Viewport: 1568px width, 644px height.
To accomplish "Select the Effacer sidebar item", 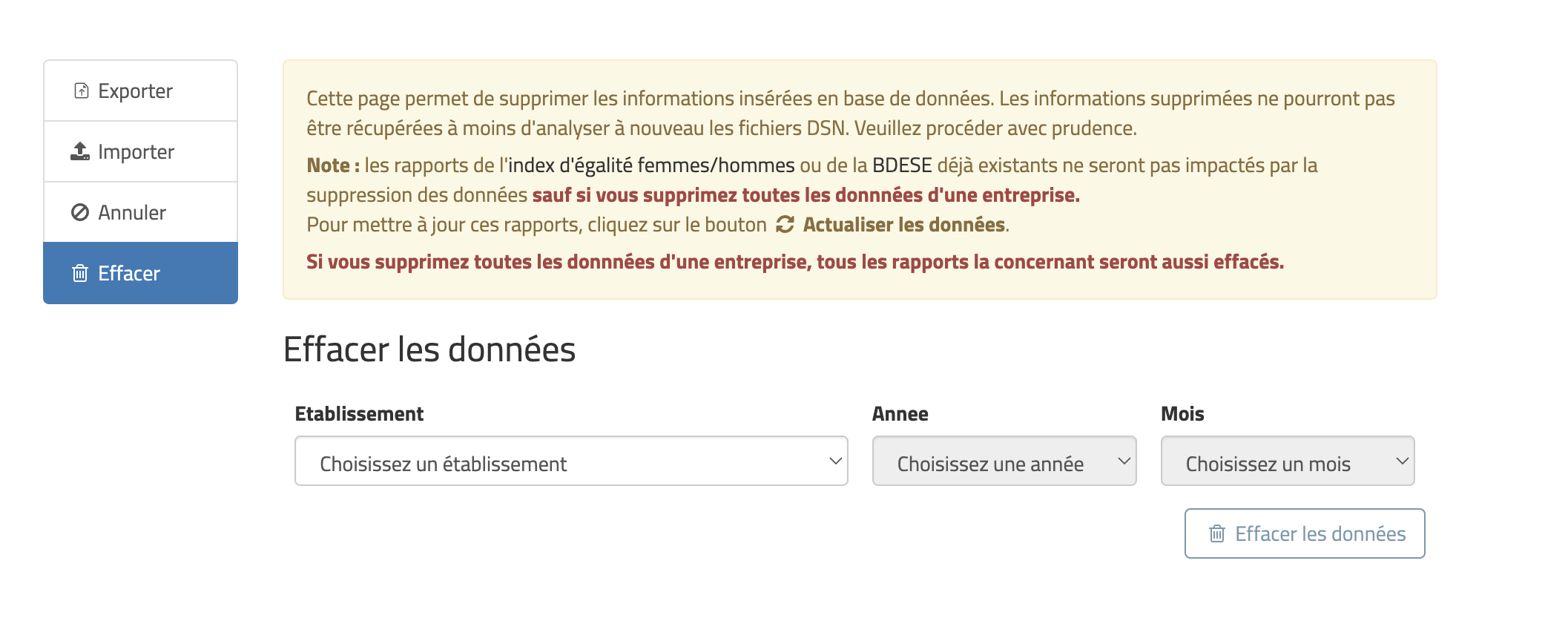I will 141,273.
